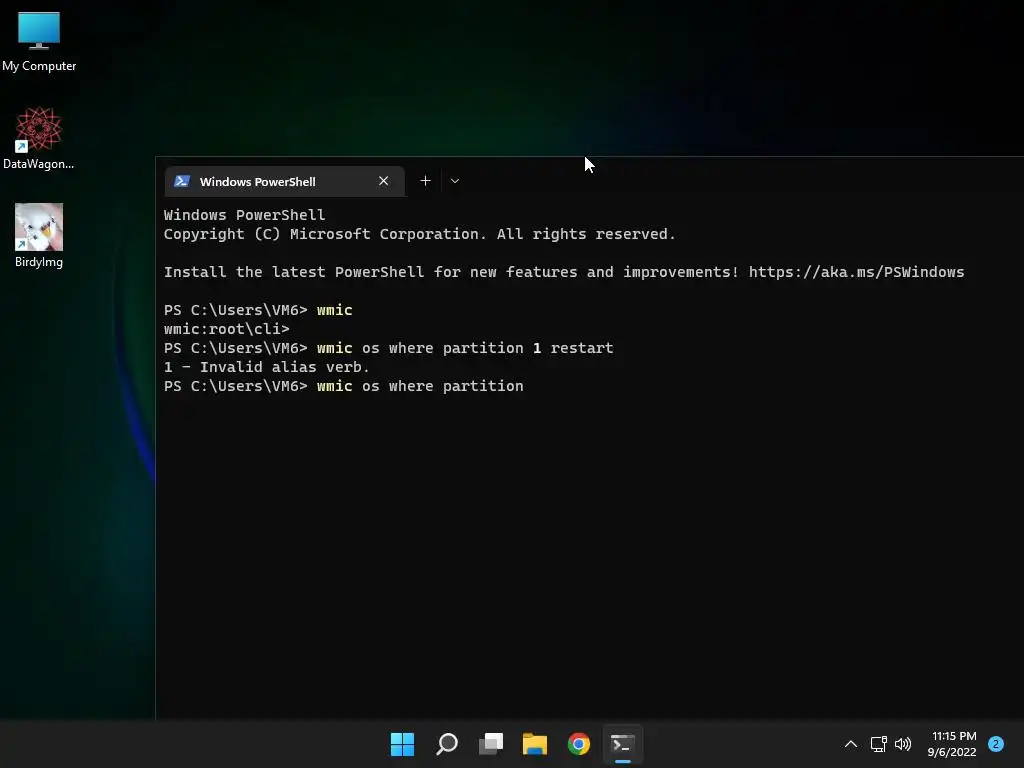
Task: Launch File Explorer from taskbar
Action: 535,744
